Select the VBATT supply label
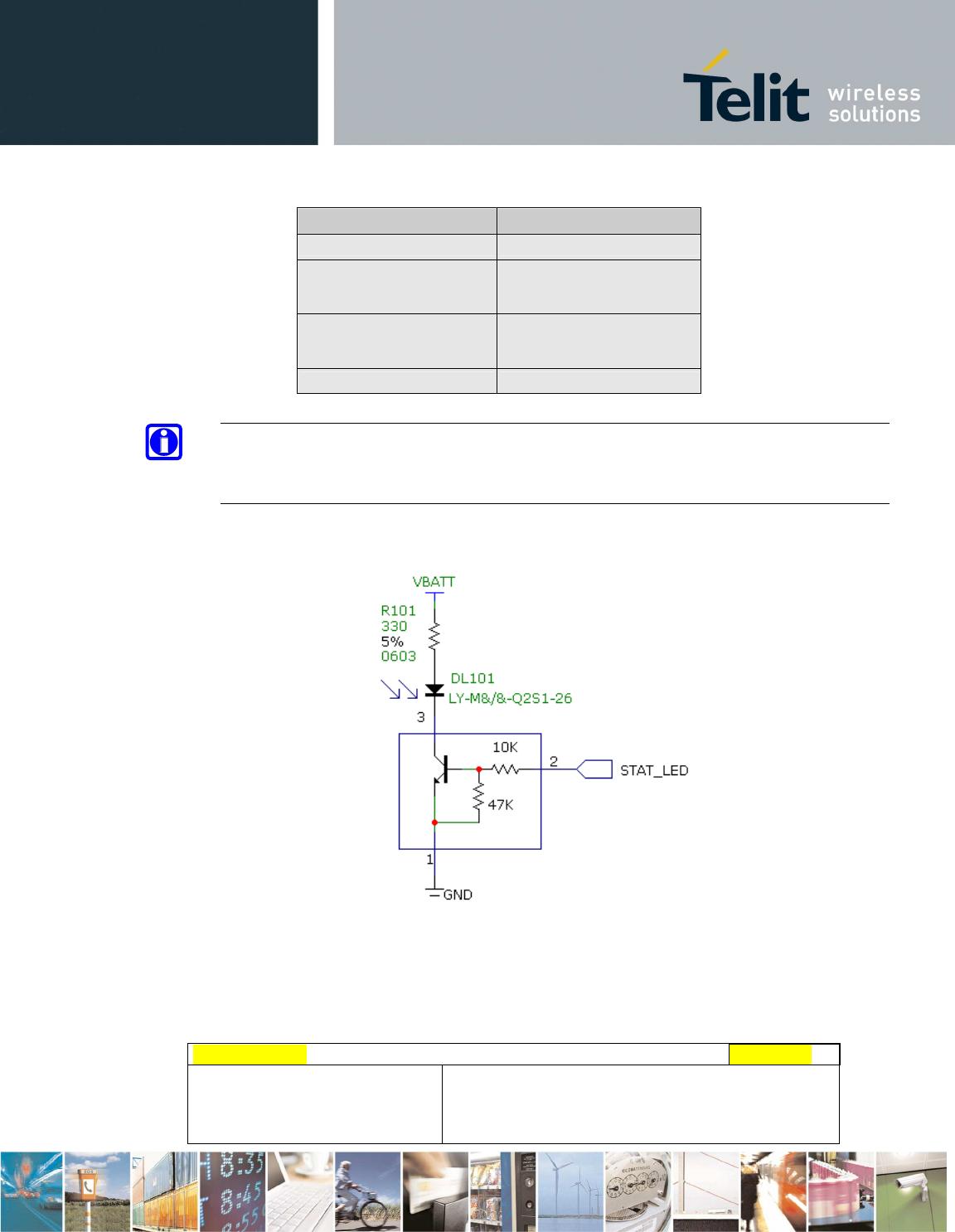This screenshot has height=1232, width=955. point(434,582)
